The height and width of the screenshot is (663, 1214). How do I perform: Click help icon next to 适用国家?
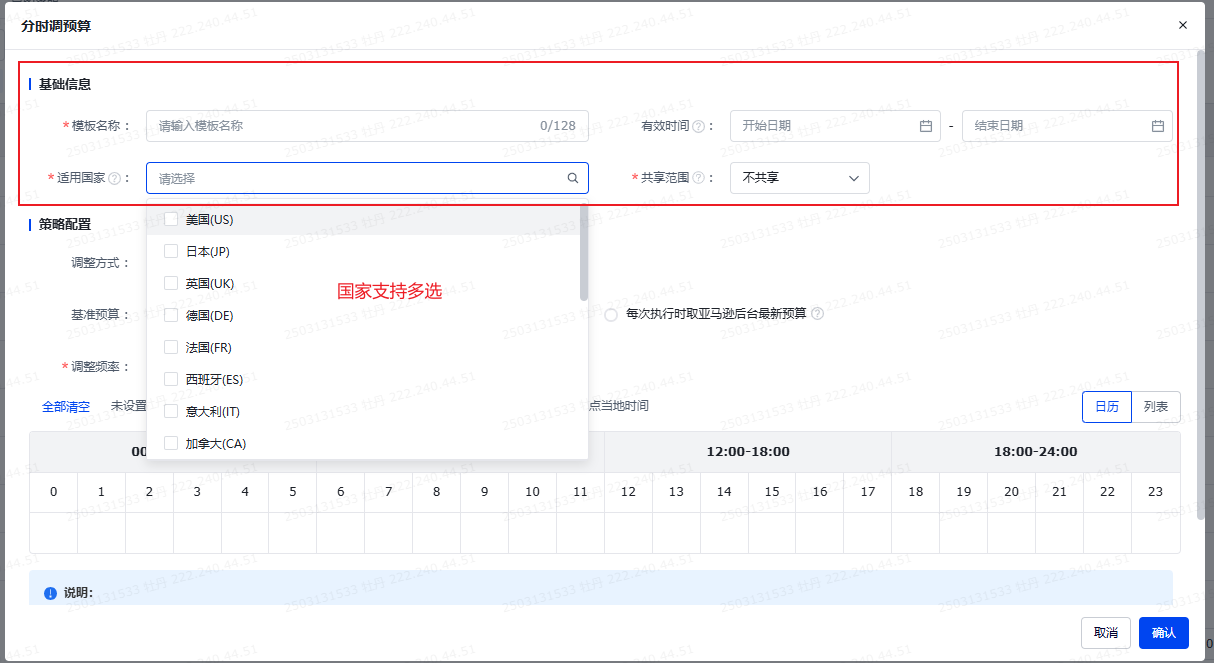click(114, 178)
